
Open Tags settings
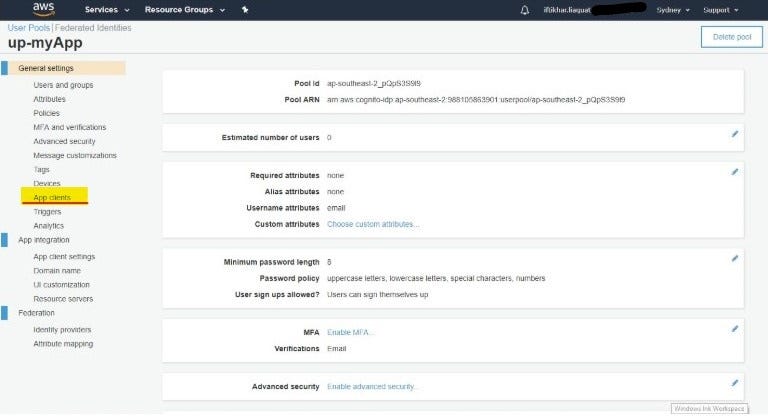pyautogui.click(x=41, y=170)
